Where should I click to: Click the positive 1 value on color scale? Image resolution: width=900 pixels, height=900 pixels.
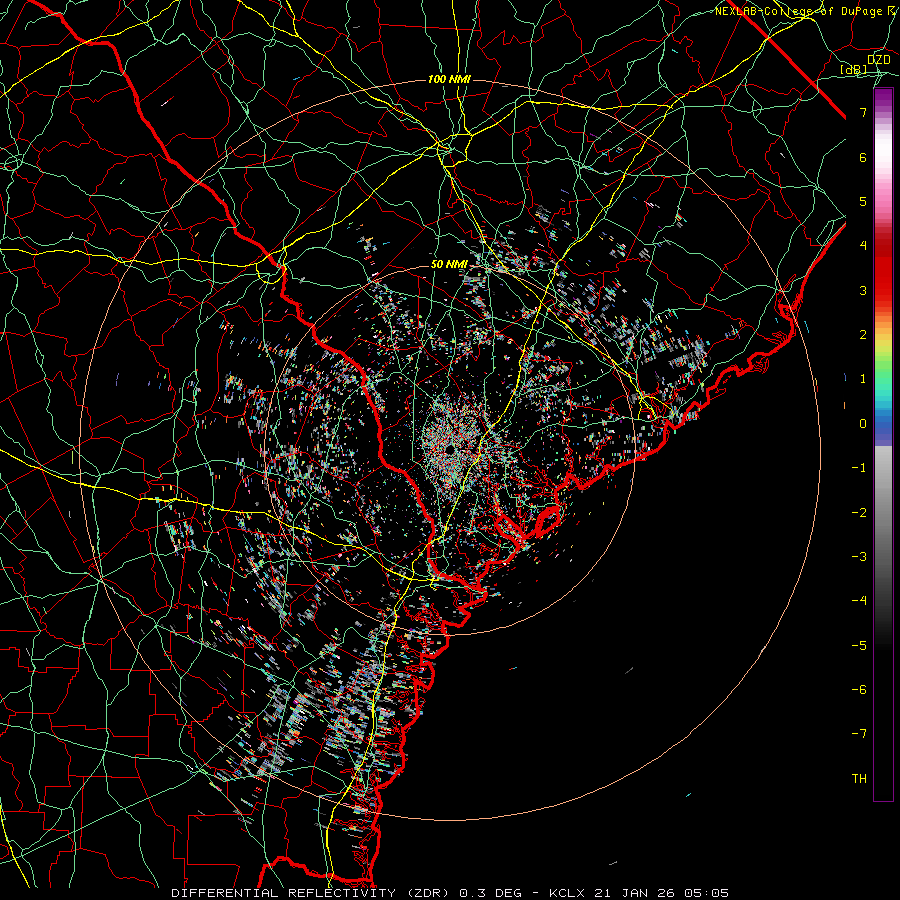click(x=863, y=379)
